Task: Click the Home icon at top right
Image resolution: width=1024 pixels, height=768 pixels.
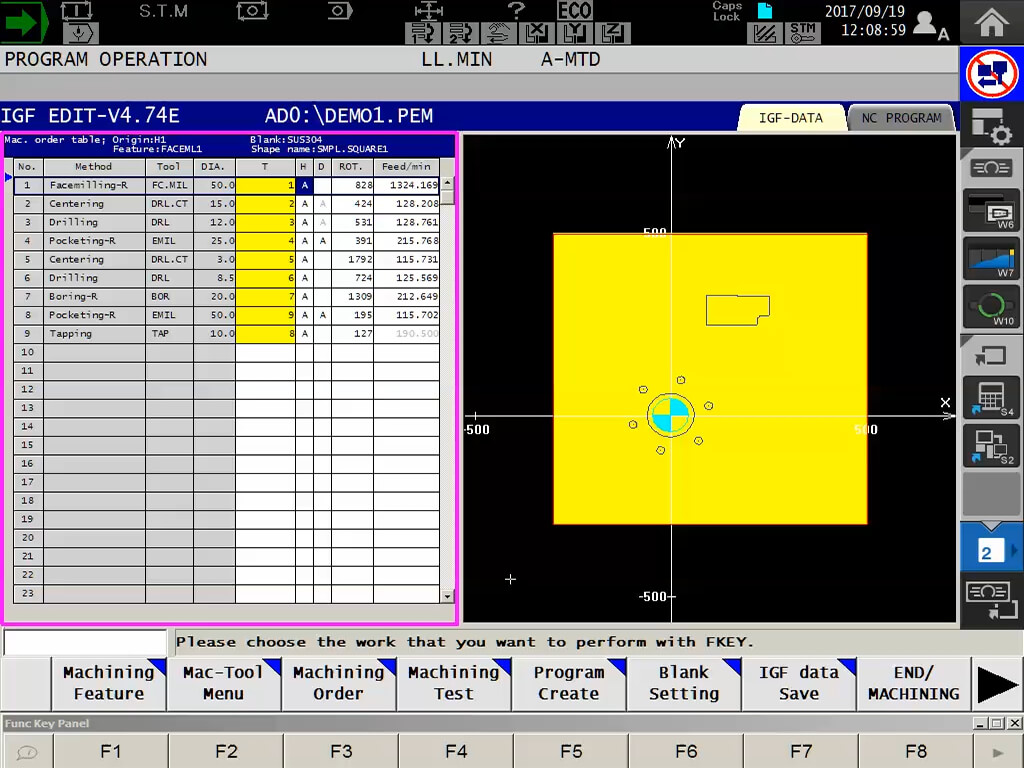Action: tap(990, 21)
